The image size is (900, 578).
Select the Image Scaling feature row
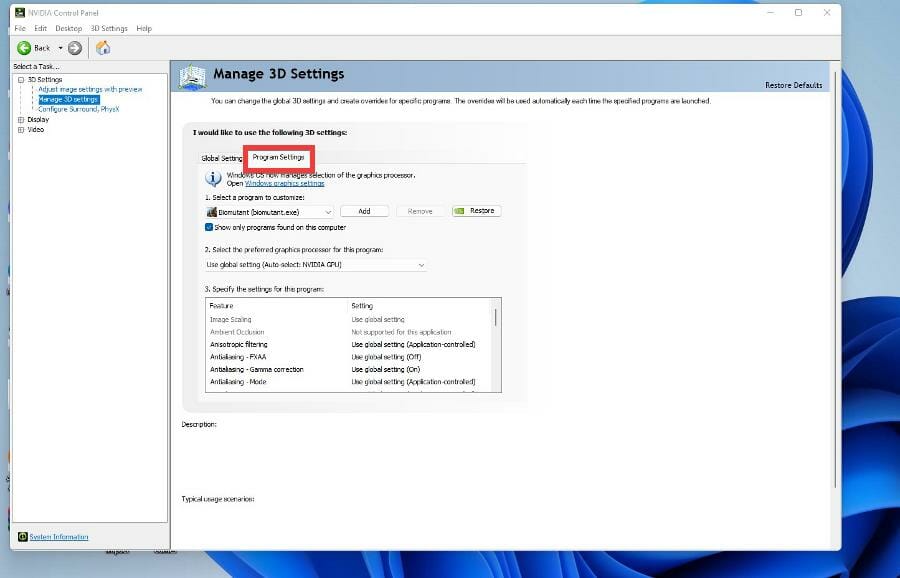pyautogui.click(x=350, y=320)
